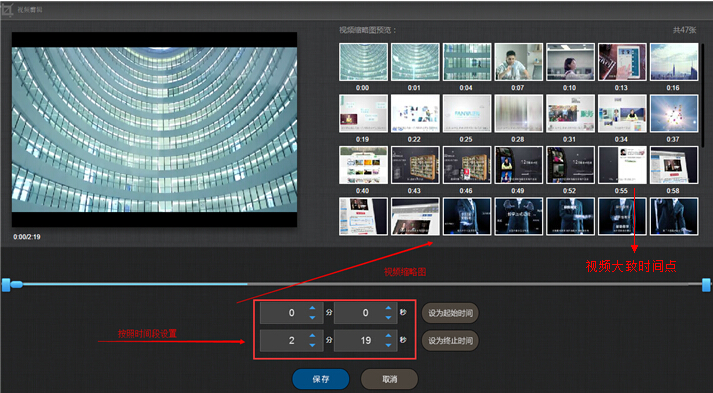Image resolution: width=713 pixels, height=393 pixels.
Task: Select the thumbnail at 0:07
Action: tap(518, 62)
